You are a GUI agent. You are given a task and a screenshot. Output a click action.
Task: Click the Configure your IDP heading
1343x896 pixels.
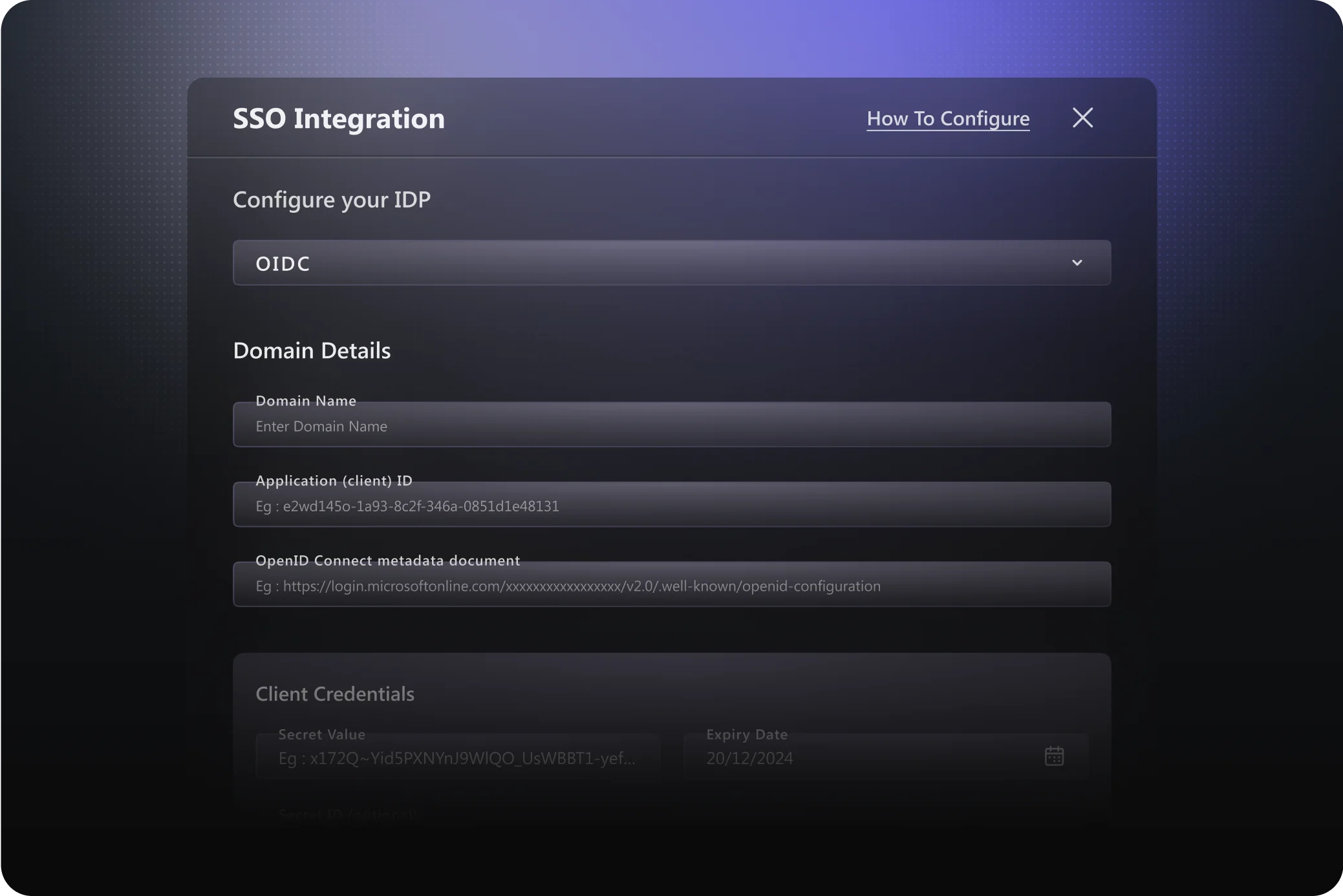click(x=331, y=200)
